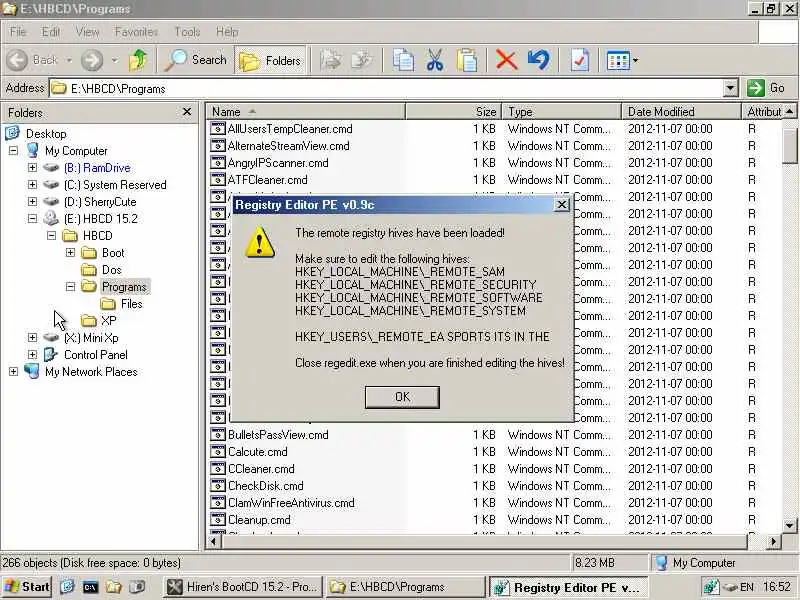Open the command prompt quick launch icon

(90, 587)
